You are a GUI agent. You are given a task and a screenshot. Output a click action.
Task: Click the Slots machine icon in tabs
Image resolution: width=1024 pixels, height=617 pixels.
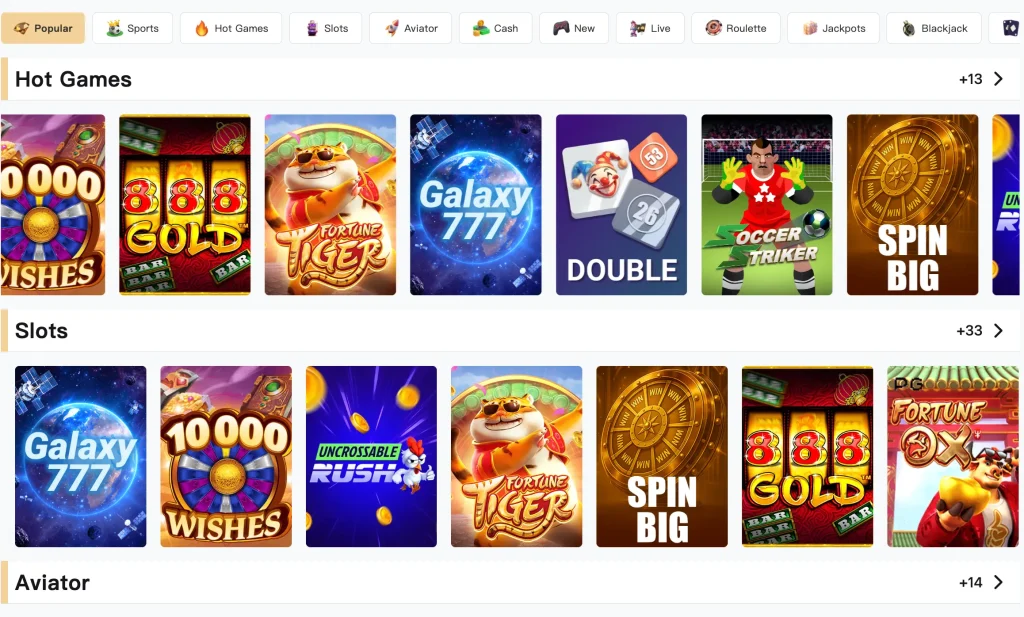[312, 28]
